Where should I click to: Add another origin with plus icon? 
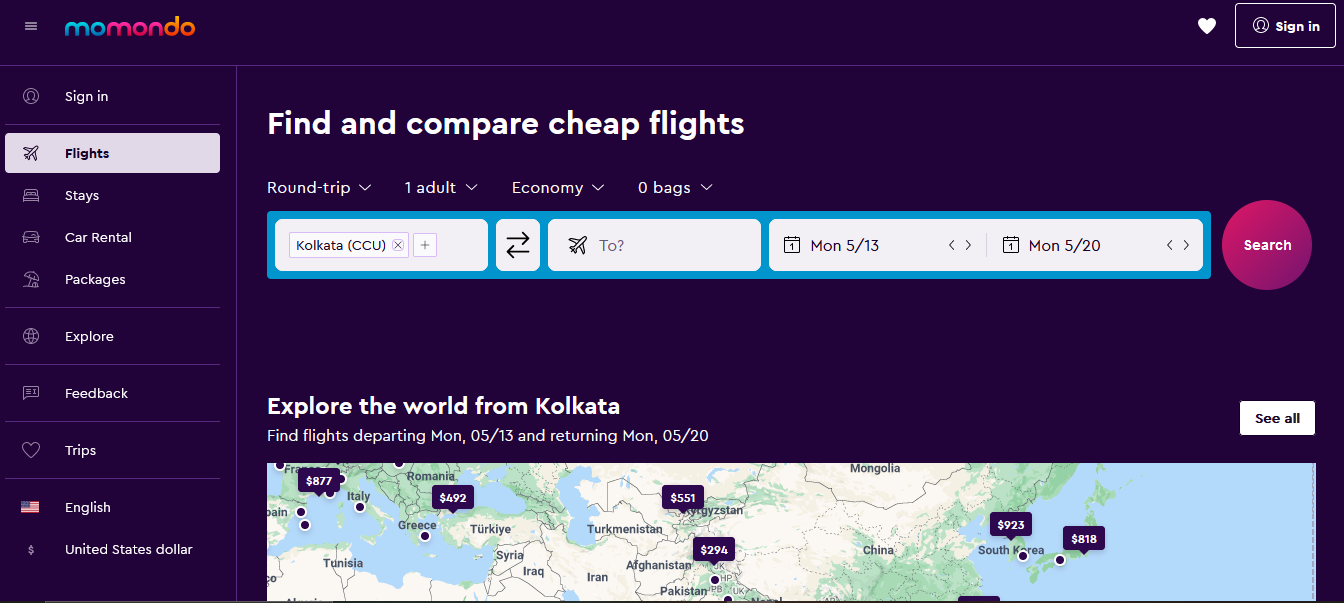pyautogui.click(x=425, y=245)
